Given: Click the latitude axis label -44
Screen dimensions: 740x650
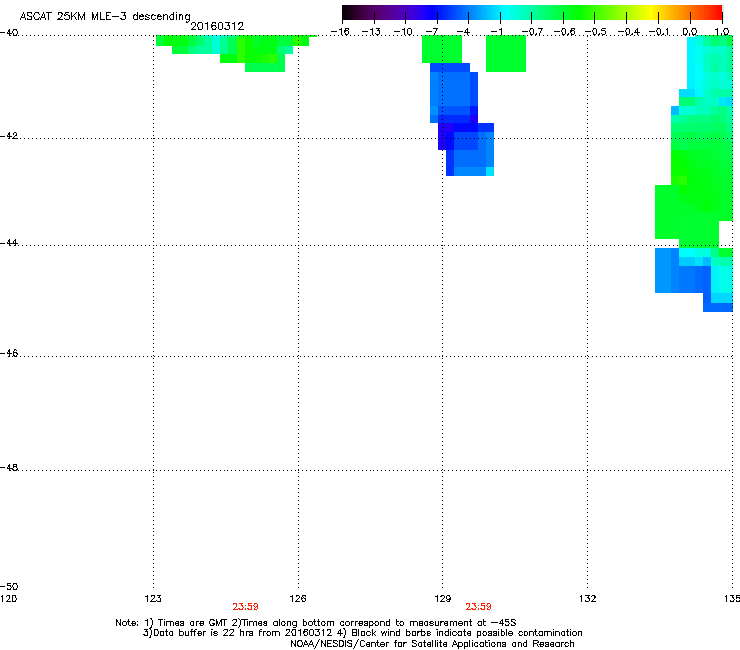Looking at the screenshot, I should point(9,243).
